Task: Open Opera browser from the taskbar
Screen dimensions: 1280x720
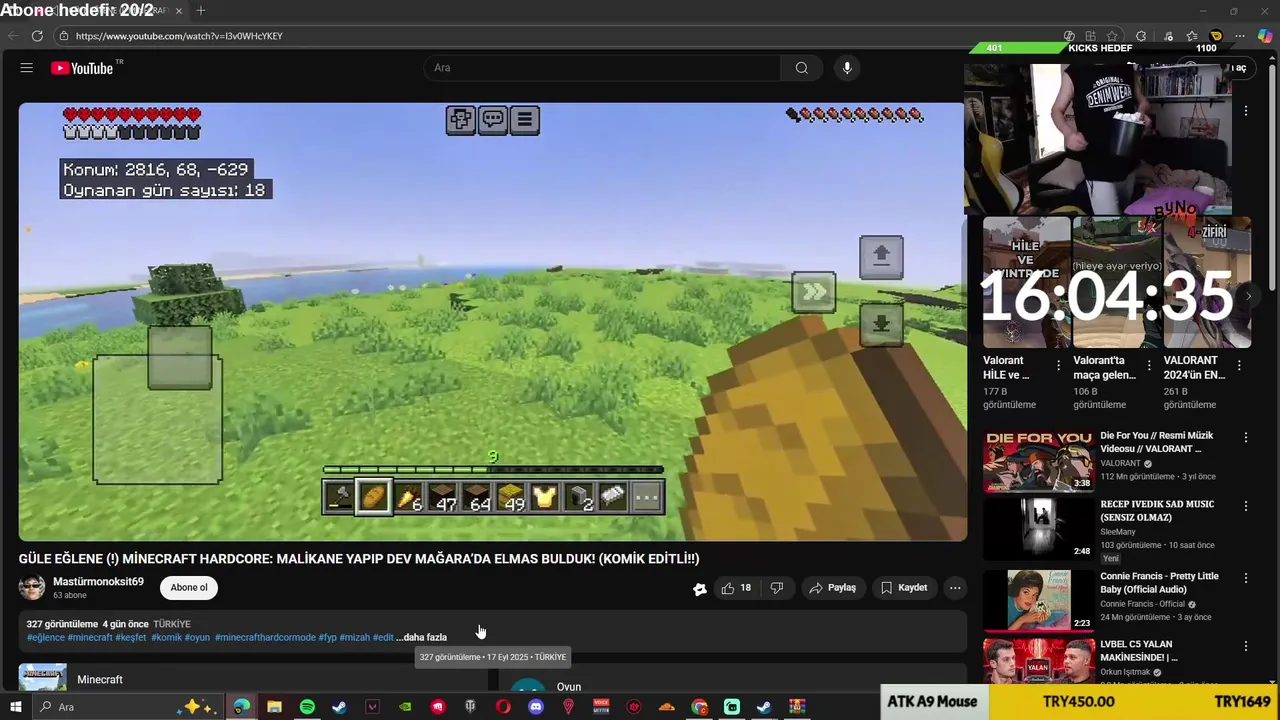Action: click(503, 707)
